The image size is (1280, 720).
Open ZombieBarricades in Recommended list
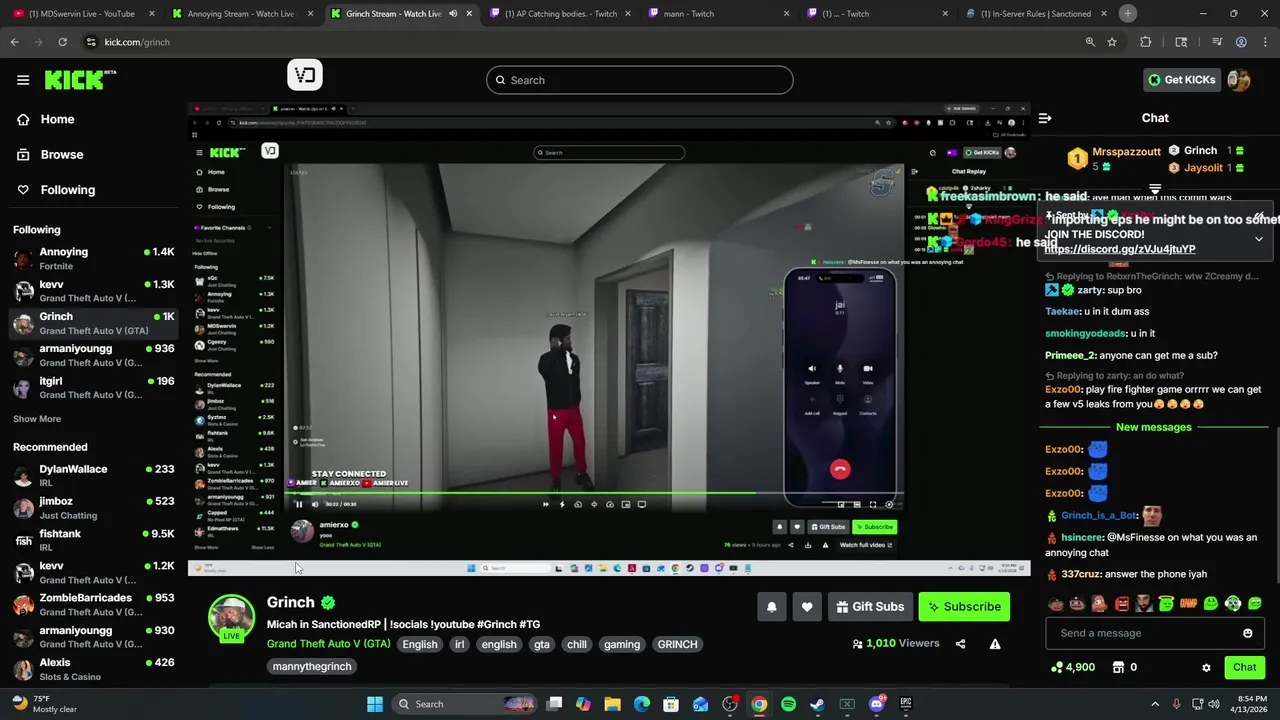coord(93,605)
